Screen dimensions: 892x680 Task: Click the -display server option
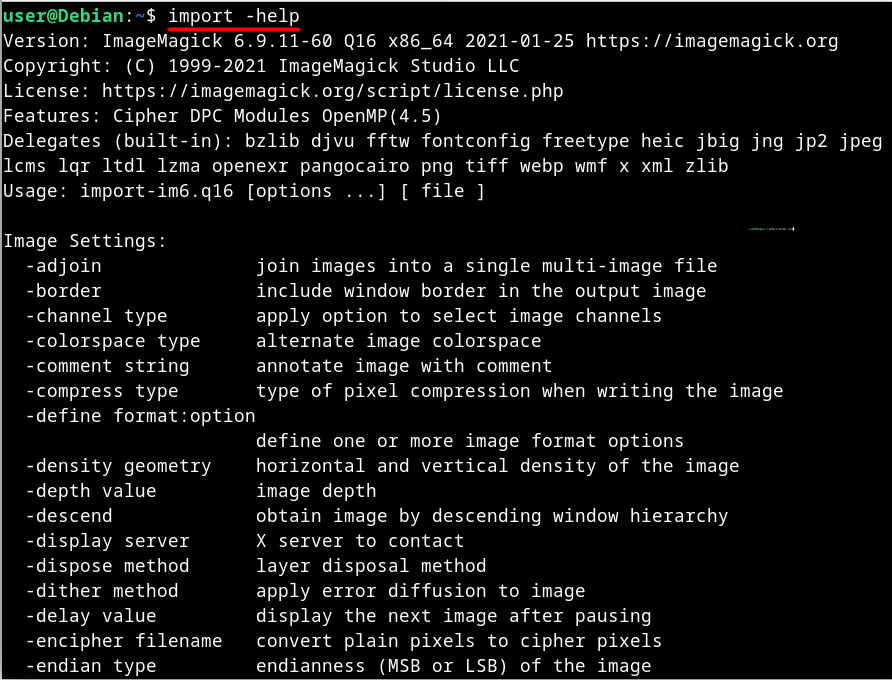(x=108, y=541)
